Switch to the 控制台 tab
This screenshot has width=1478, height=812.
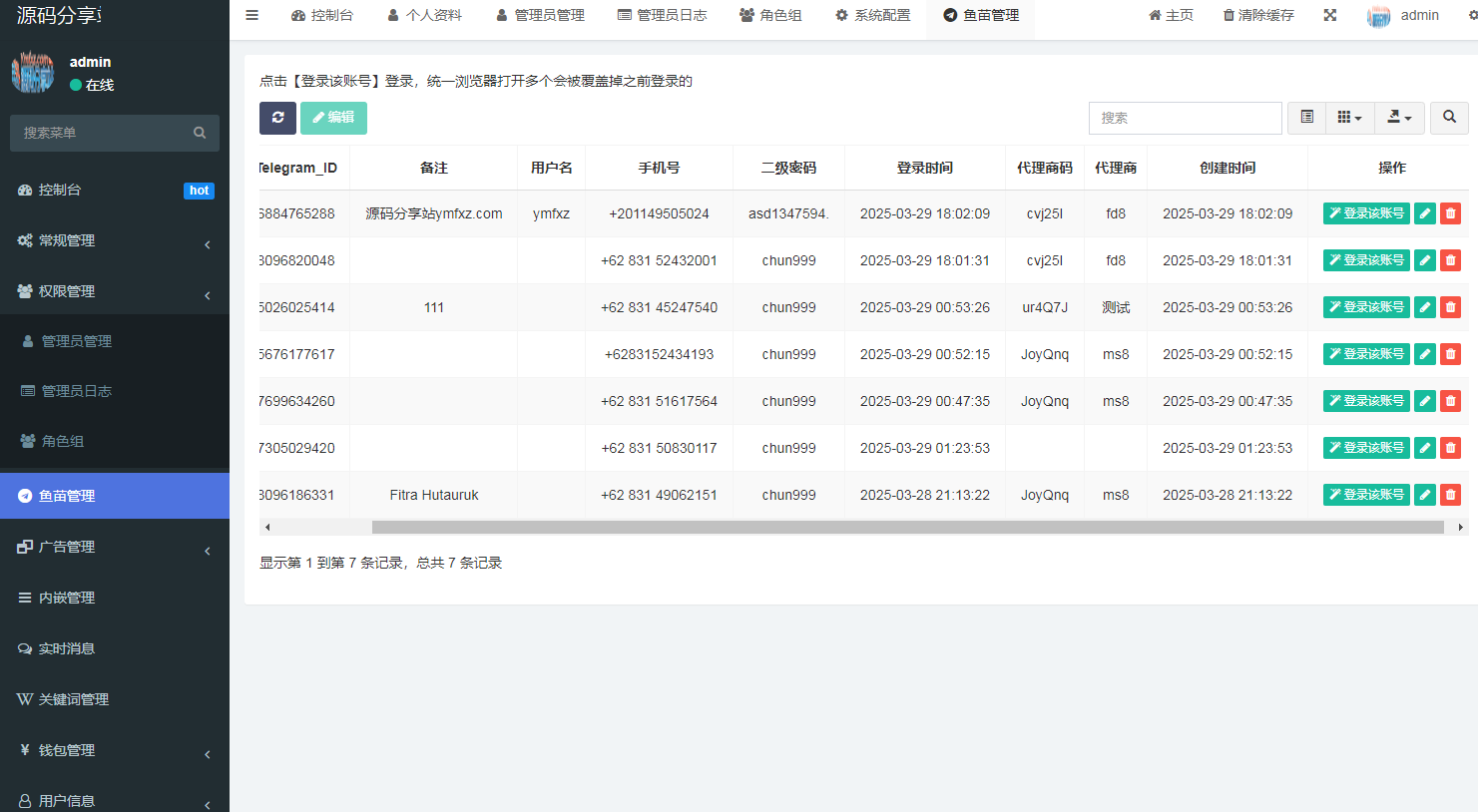click(321, 15)
